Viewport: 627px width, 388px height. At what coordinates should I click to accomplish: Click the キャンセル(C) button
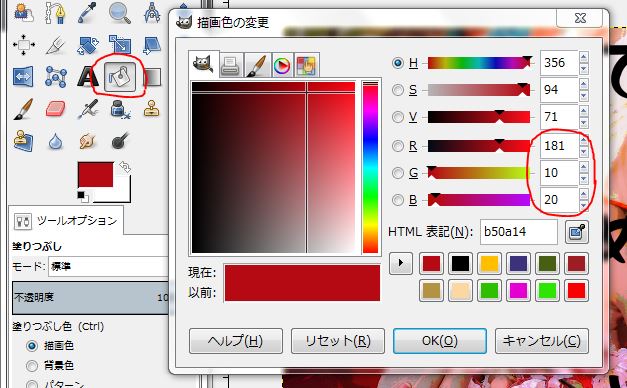[x=542, y=341]
